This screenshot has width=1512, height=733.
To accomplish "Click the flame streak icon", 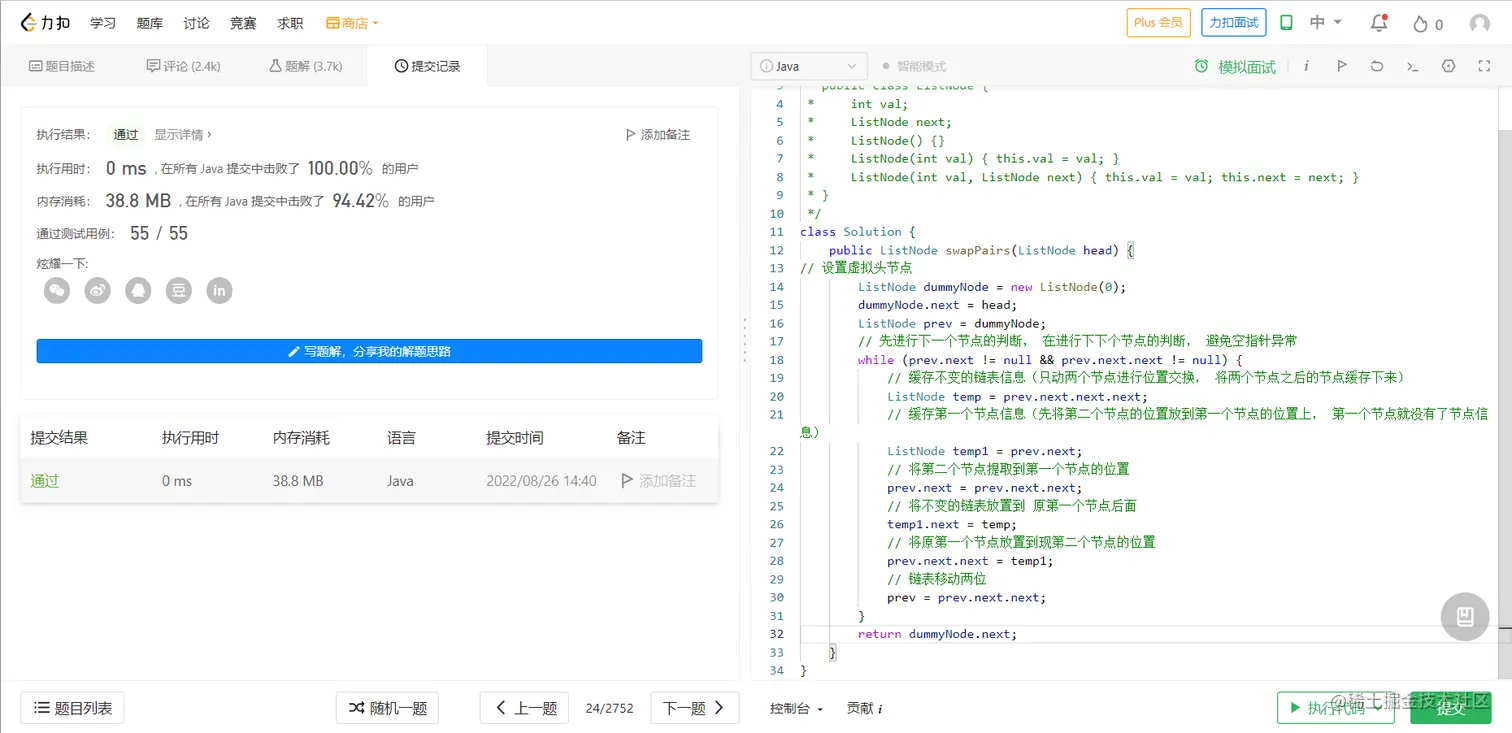I will click(1421, 24).
